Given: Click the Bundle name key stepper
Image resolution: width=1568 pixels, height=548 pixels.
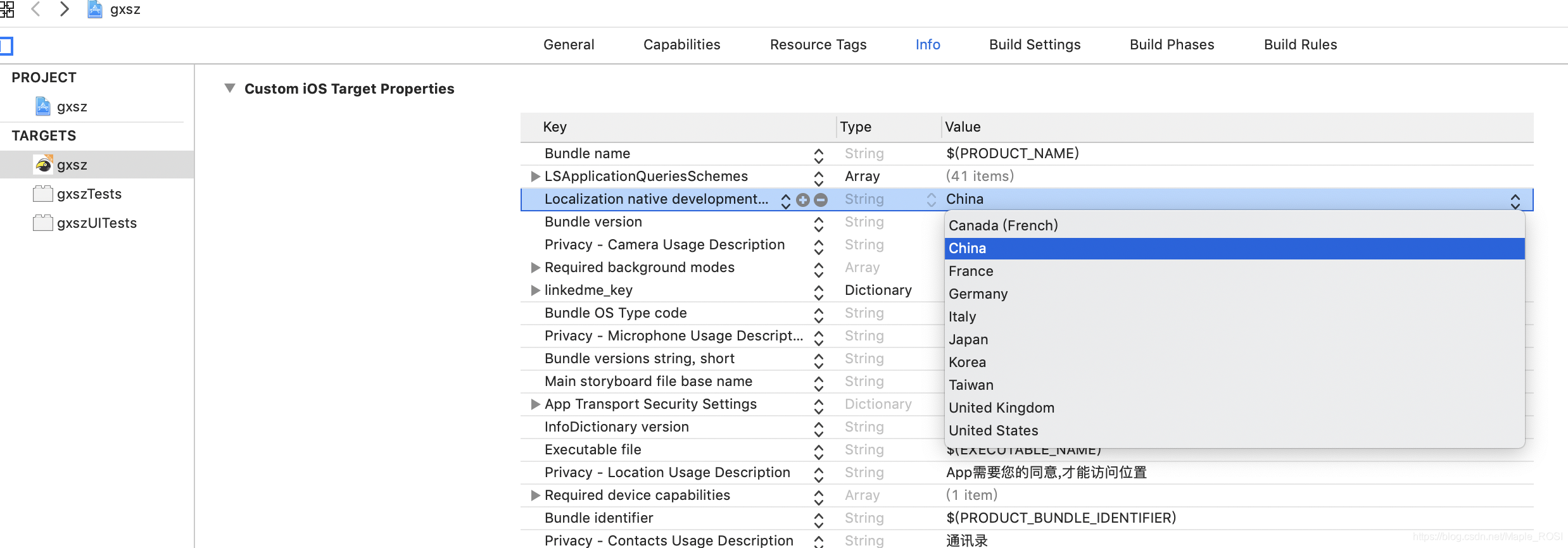Looking at the screenshot, I should click(818, 154).
